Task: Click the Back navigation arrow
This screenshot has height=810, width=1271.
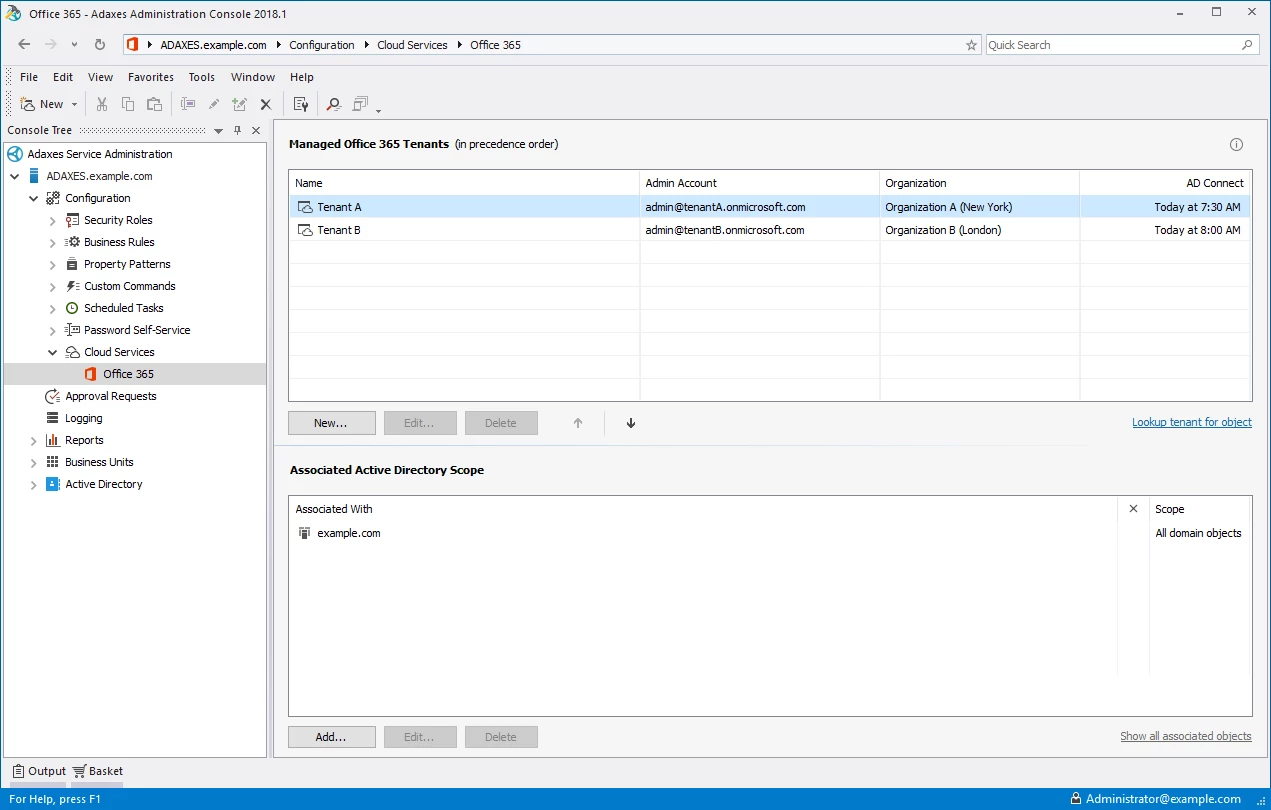Action: coord(25,45)
